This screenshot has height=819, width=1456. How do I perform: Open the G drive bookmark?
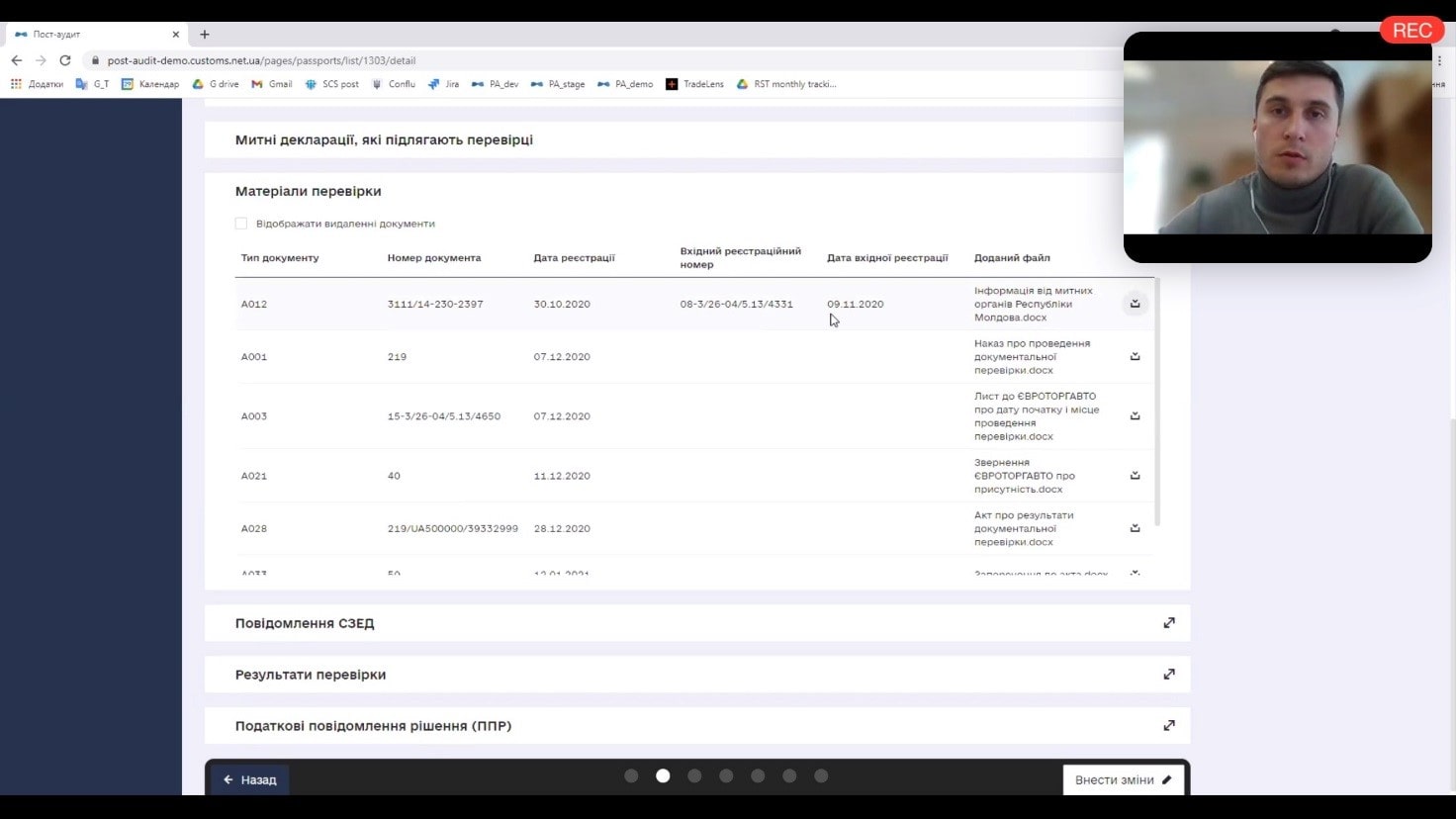click(216, 84)
